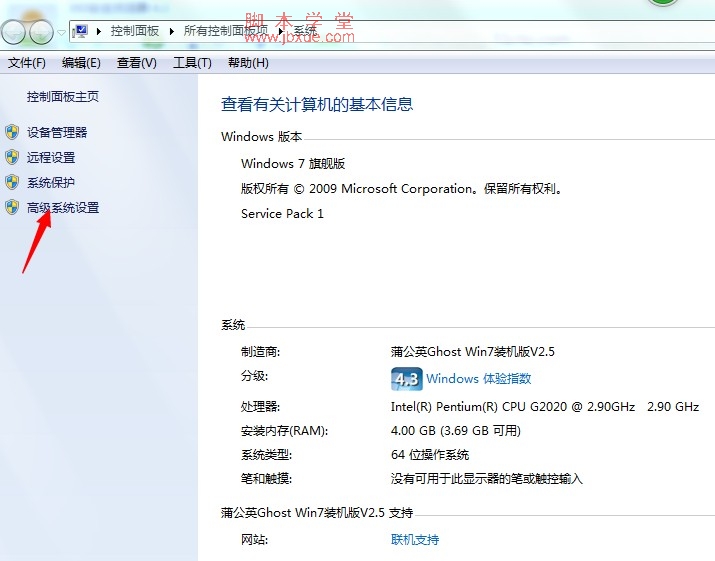Expand the arrow before 控制面板 breadcrumb
Image resolution: width=715 pixels, height=561 pixels.
click(x=98, y=31)
